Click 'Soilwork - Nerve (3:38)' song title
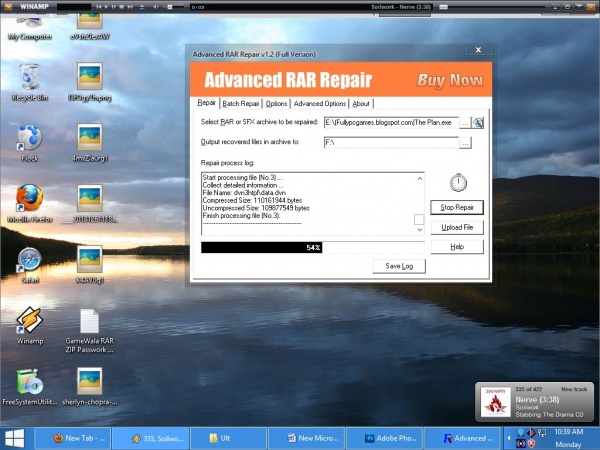Viewport: 600px width, 450px height. coord(401,7)
